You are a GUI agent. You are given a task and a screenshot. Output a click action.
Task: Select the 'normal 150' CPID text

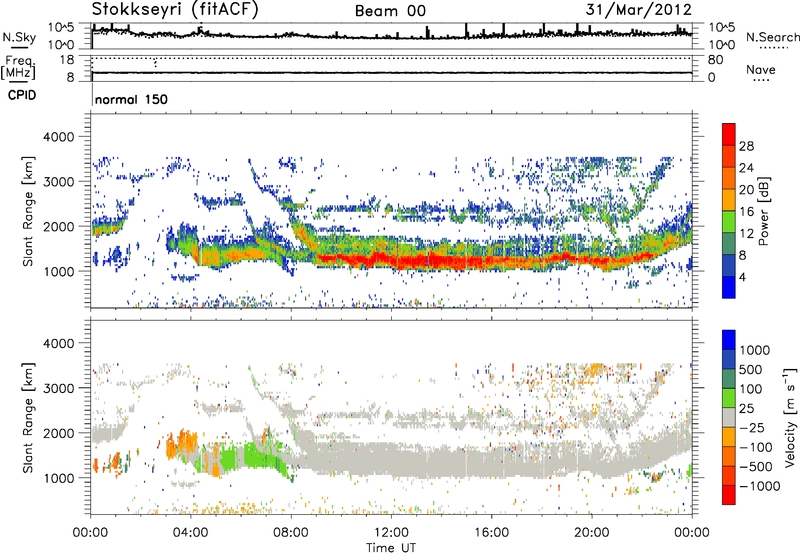(x=131, y=99)
